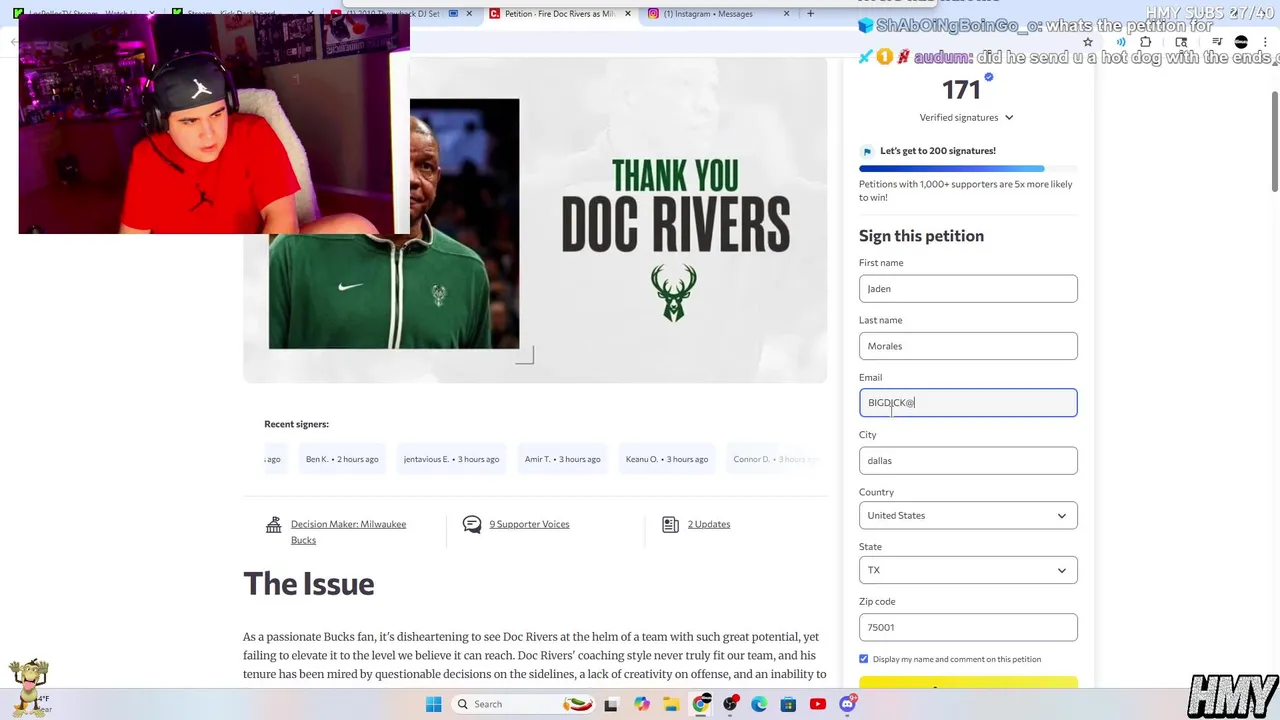Screen dimensions: 1280x720
Task: Focus the First name field
Action: 968,288
